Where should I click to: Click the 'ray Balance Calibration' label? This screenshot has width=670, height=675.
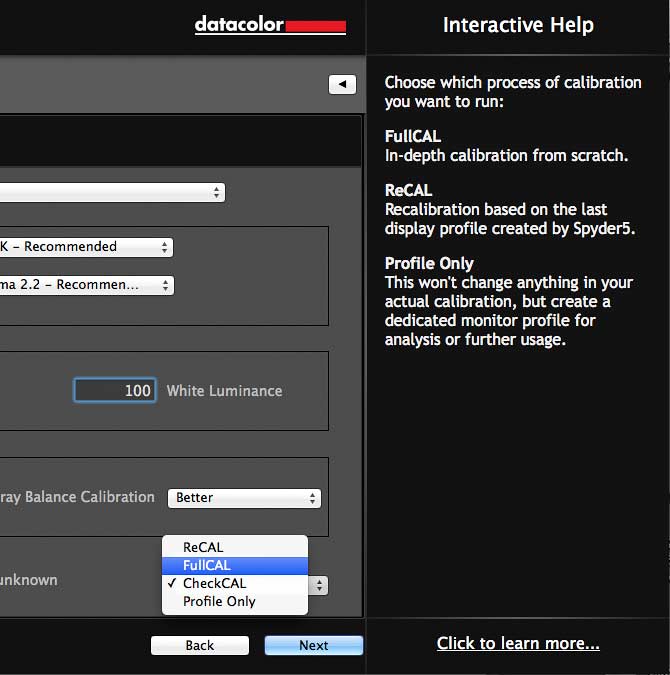[x=77, y=497]
